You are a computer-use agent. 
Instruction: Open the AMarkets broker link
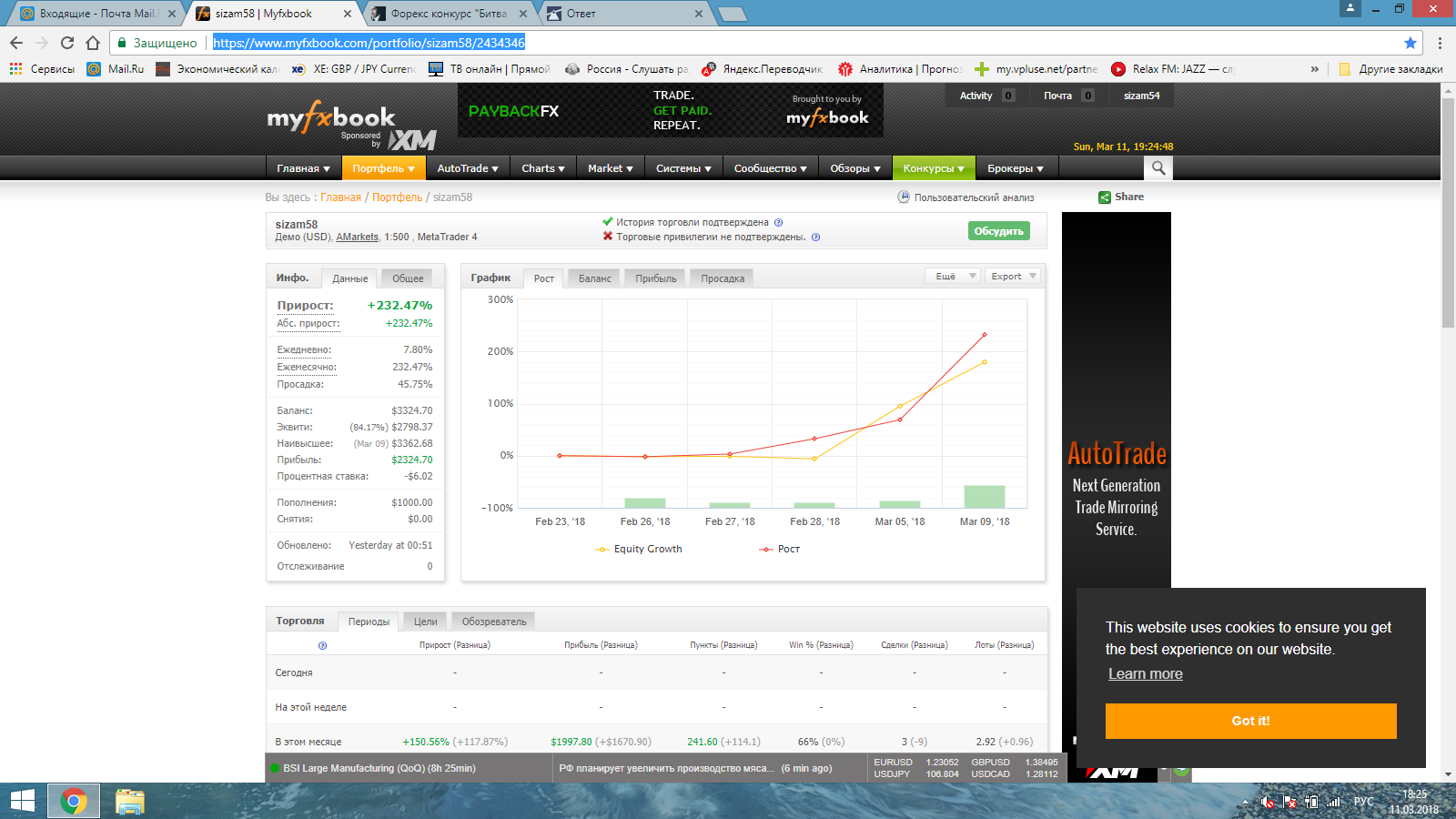pyautogui.click(x=358, y=238)
